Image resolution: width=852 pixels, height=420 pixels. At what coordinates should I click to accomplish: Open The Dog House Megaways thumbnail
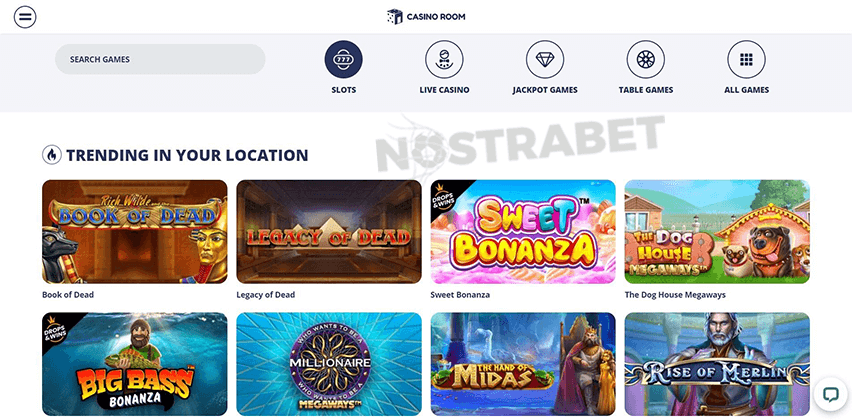[x=717, y=231]
